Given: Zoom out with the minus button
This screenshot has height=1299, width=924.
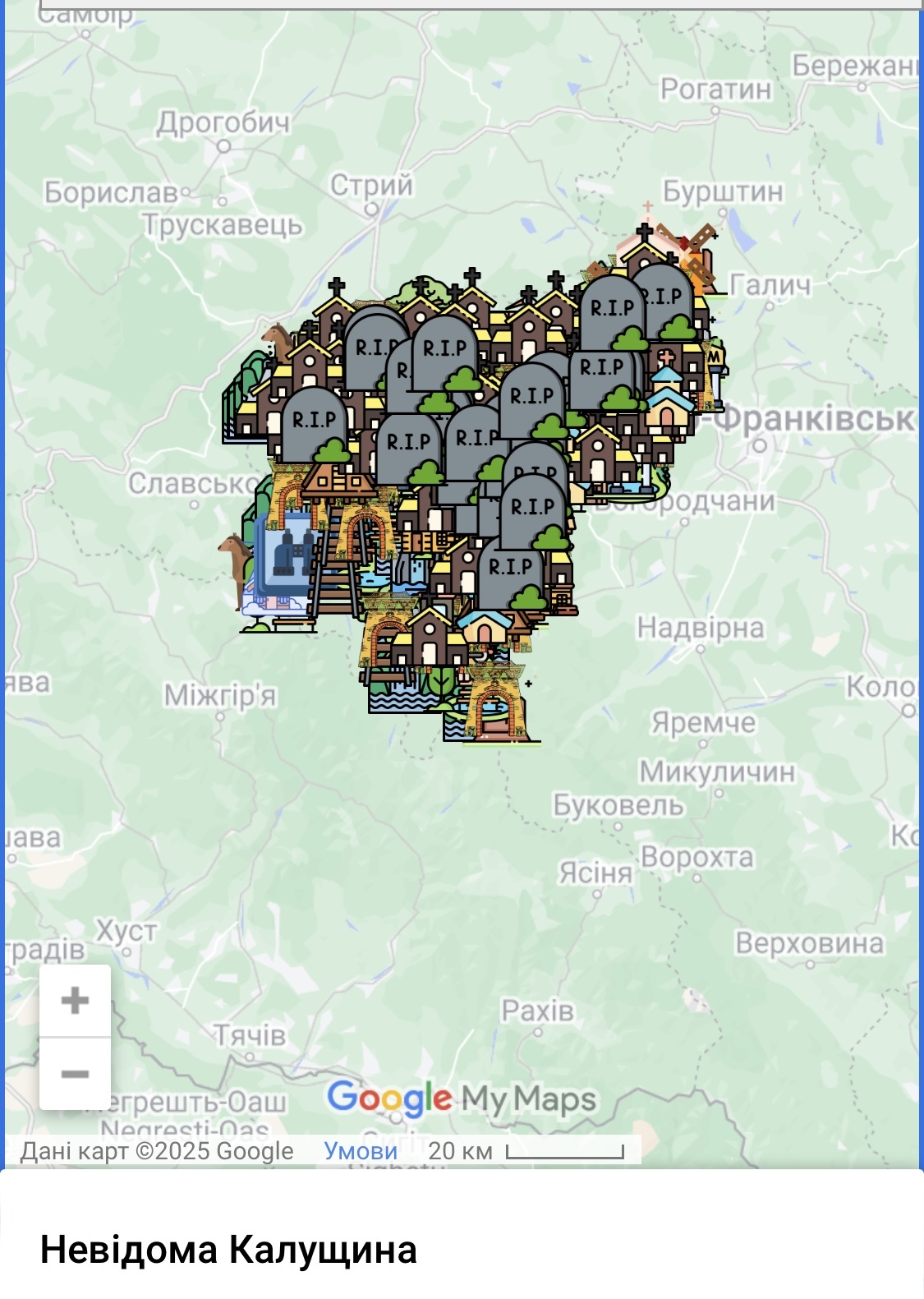Looking at the screenshot, I should click(75, 1073).
